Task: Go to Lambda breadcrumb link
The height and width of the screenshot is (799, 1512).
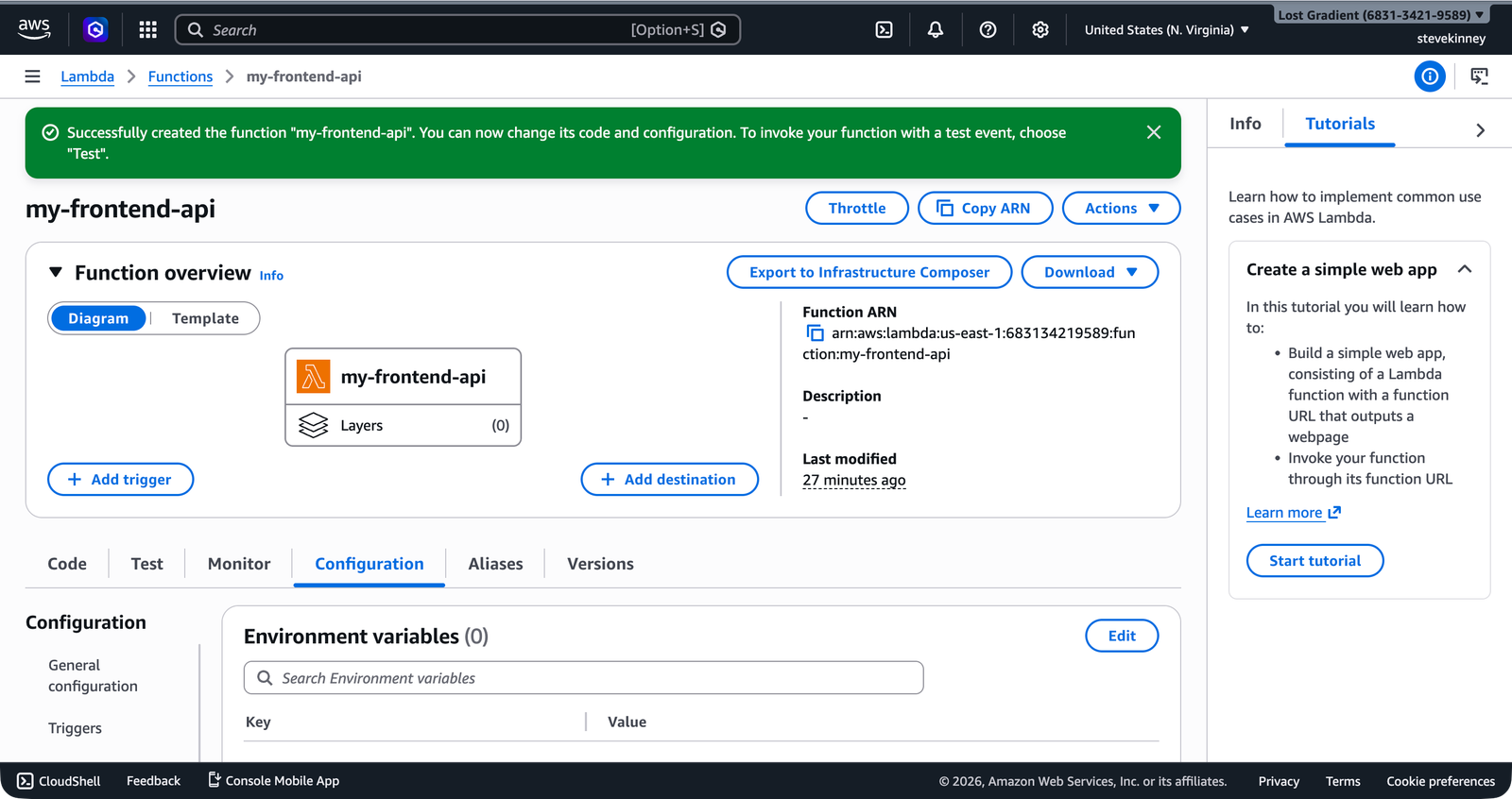Action: (x=87, y=76)
